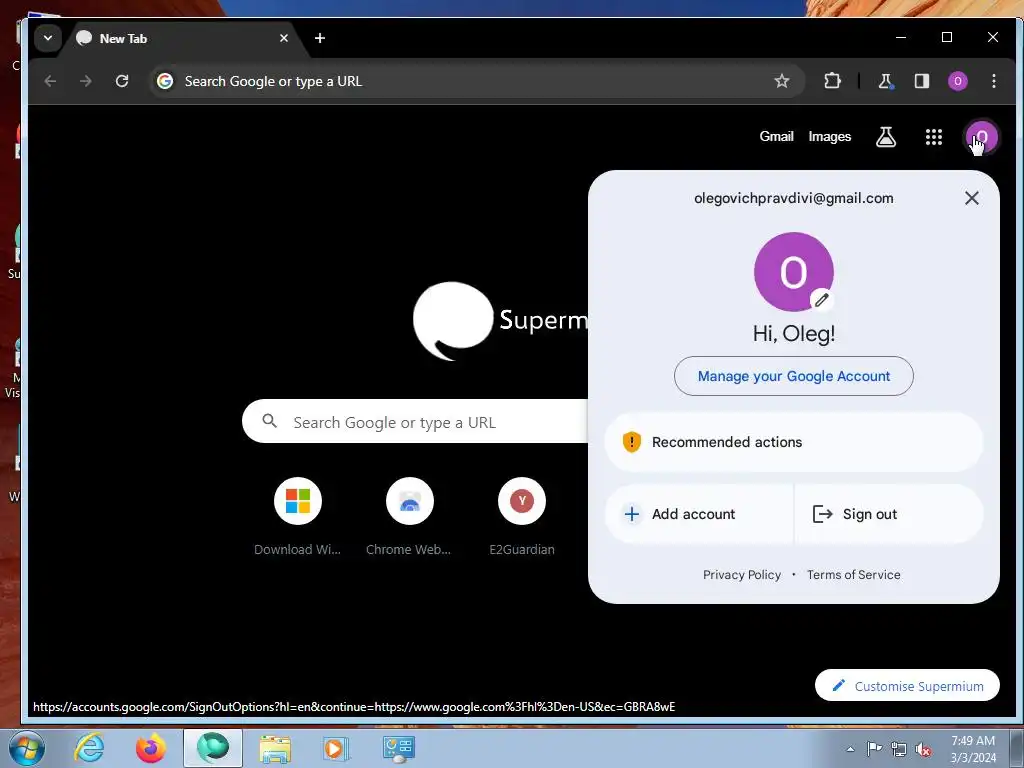
Task: Open the Privacy Policy link
Action: [742, 575]
